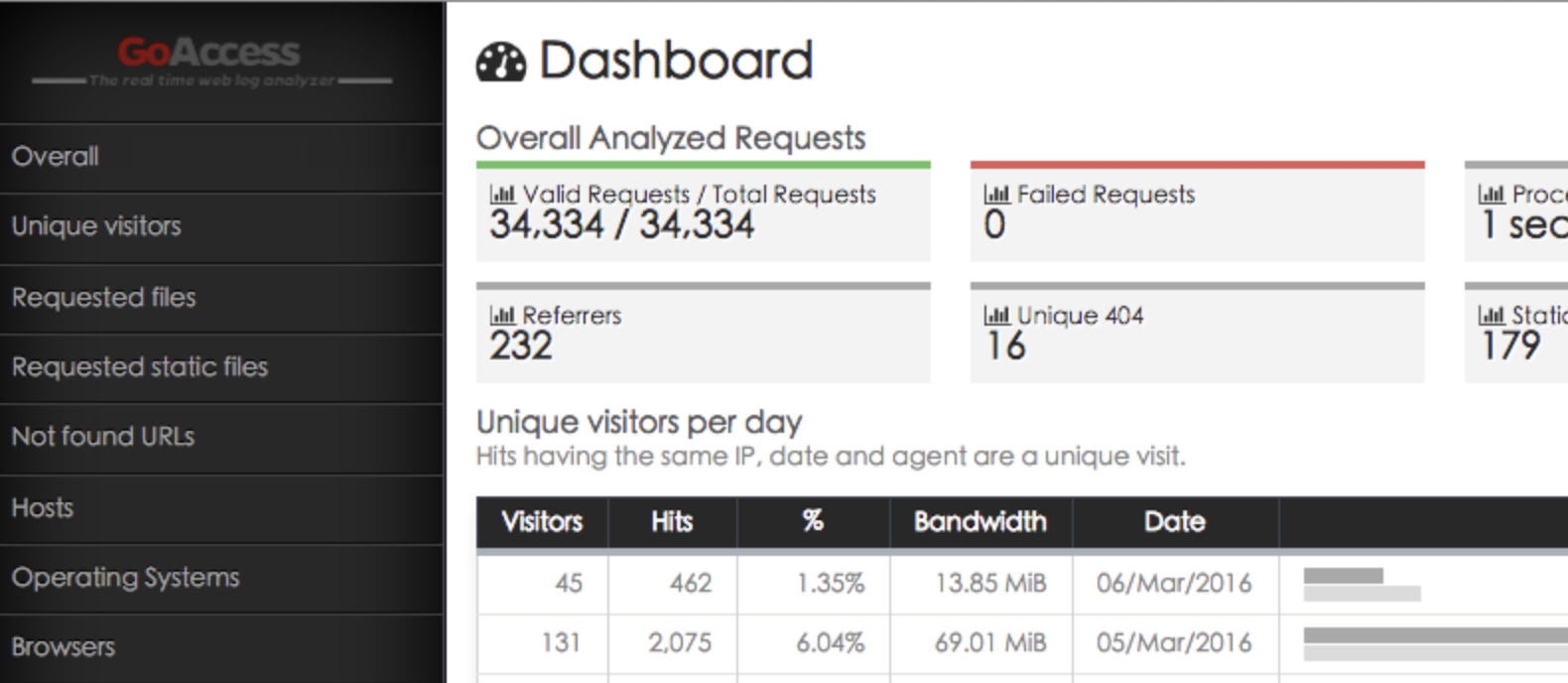Click the Hits column header
This screenshot has width=1568, height=683.
[x=672, y=522]
